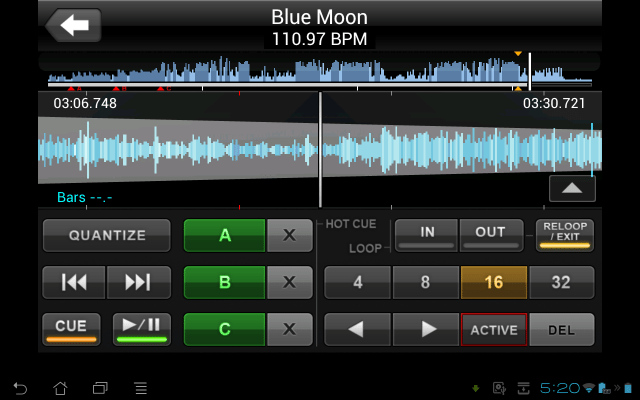This screenshot has height=400, width=640.
Task: Tap the CUE button
Action: click(71, 329)
